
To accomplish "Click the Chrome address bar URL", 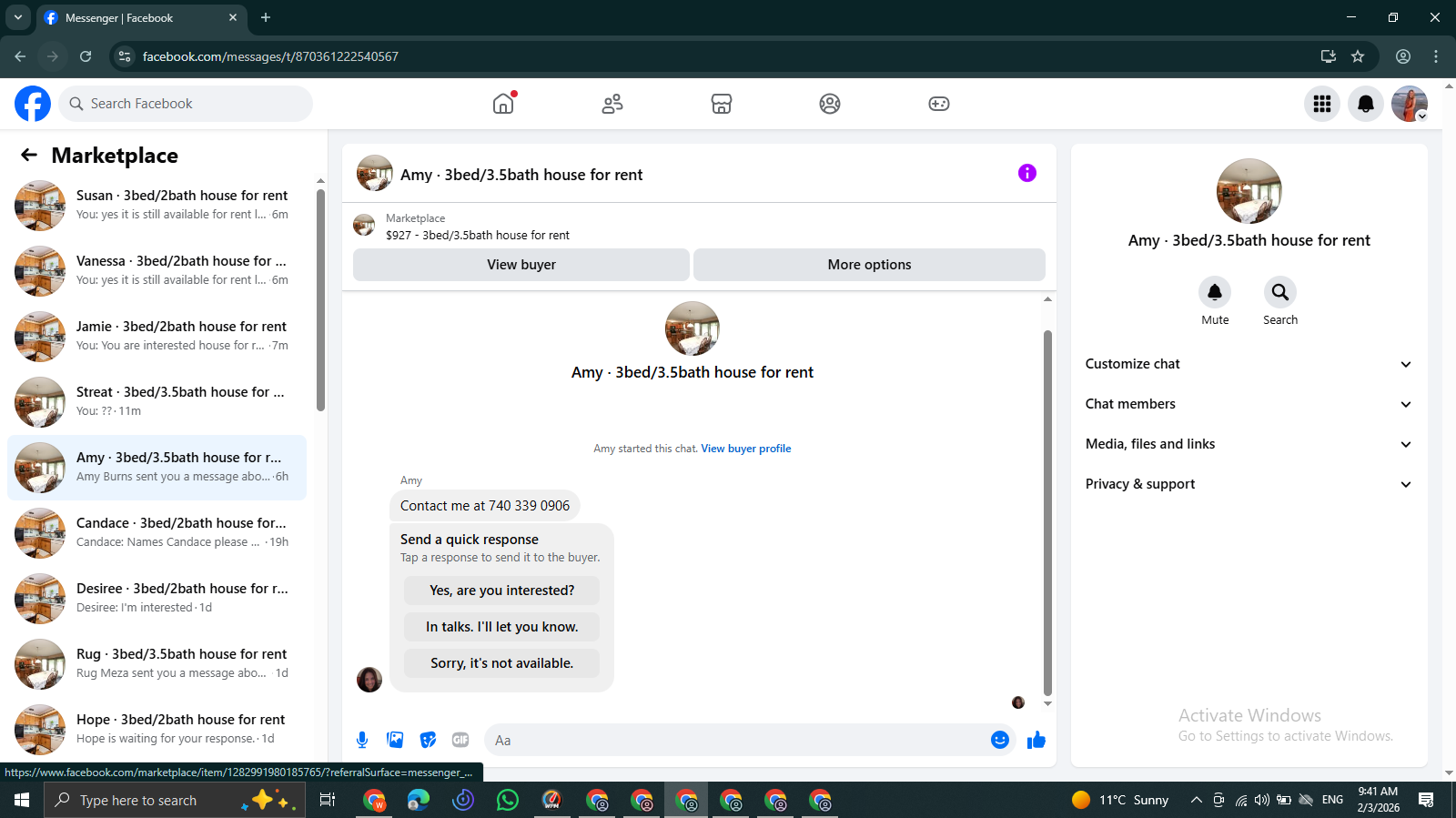I will click(270, 56).
